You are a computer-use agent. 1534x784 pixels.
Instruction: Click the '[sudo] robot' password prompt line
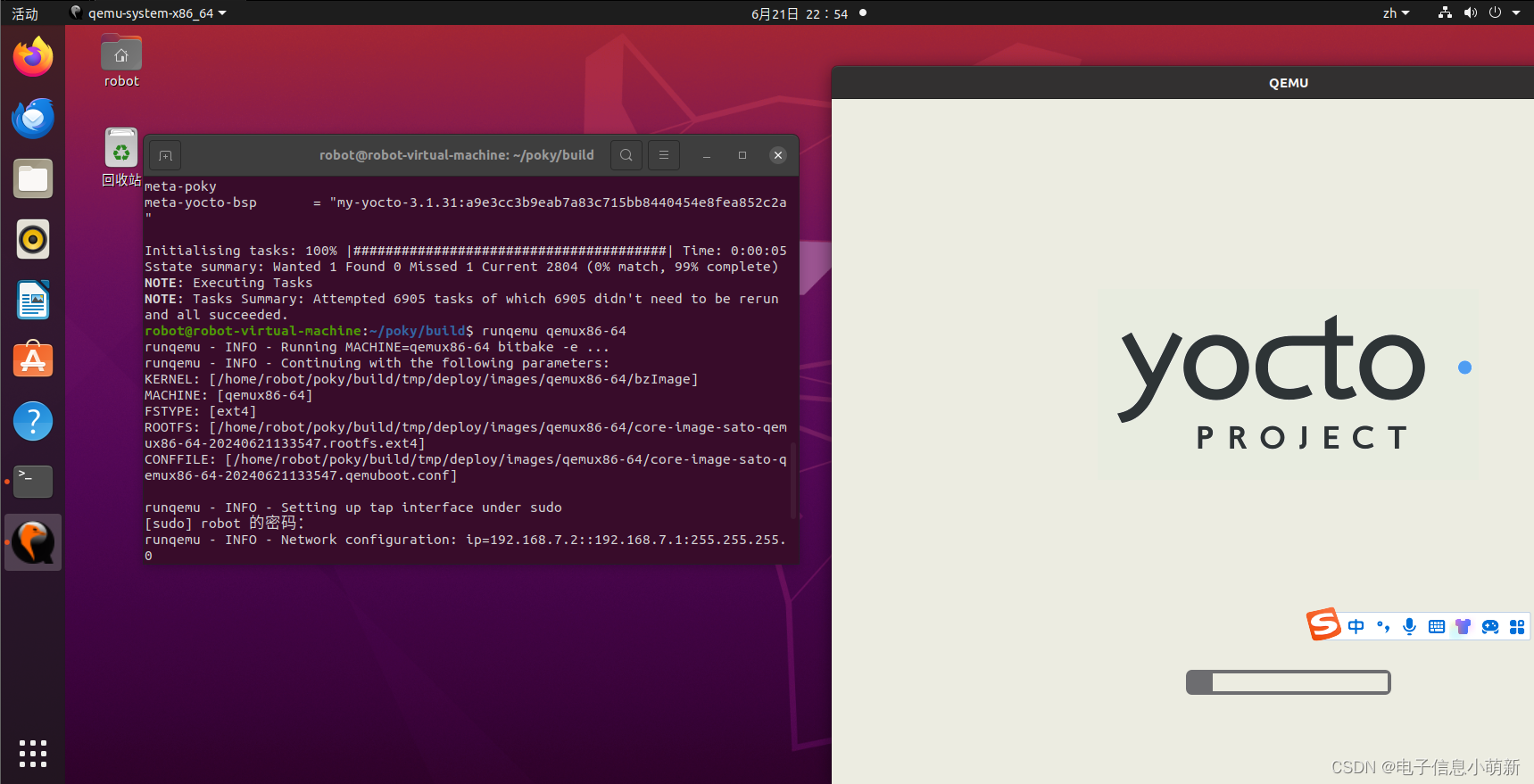pyautogui.click(x=225, y=524)
